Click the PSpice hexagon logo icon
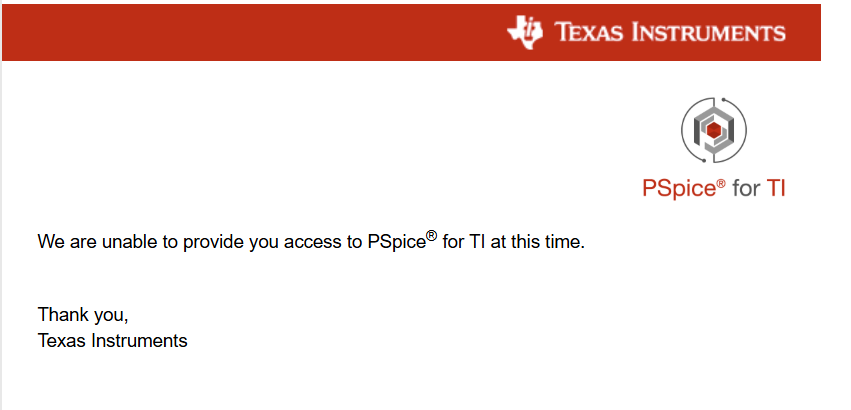Image resolution: width=851 pixels, height=410 pixels. coord(714,130)
